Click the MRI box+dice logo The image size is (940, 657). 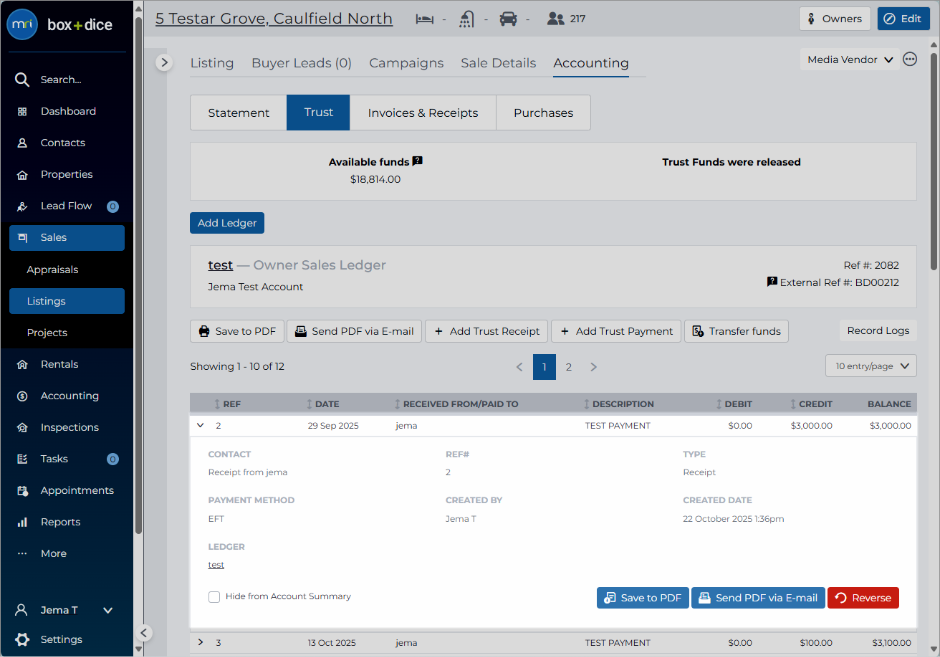coord(60,25)
